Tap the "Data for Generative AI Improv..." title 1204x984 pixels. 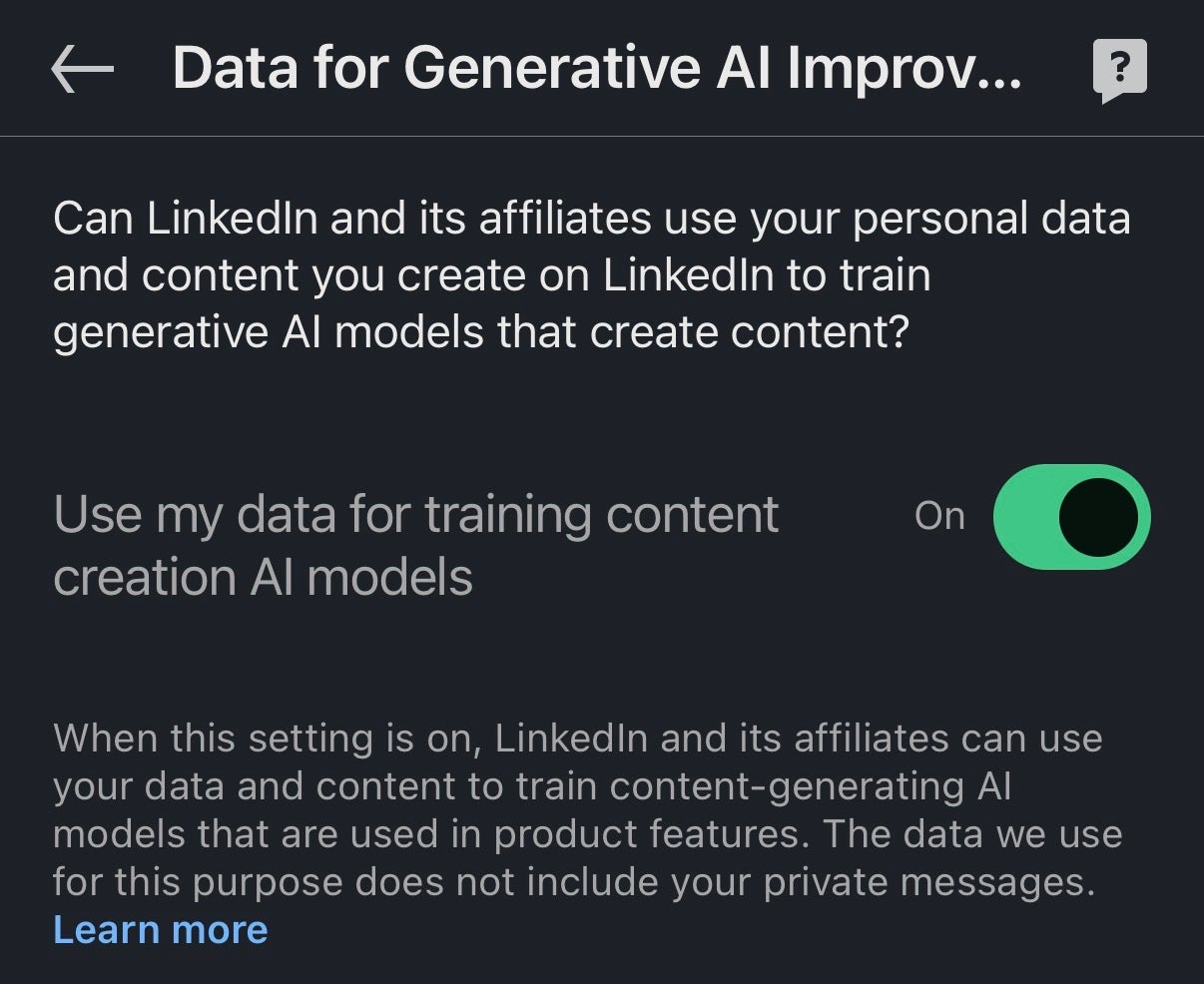coord(597,69)
